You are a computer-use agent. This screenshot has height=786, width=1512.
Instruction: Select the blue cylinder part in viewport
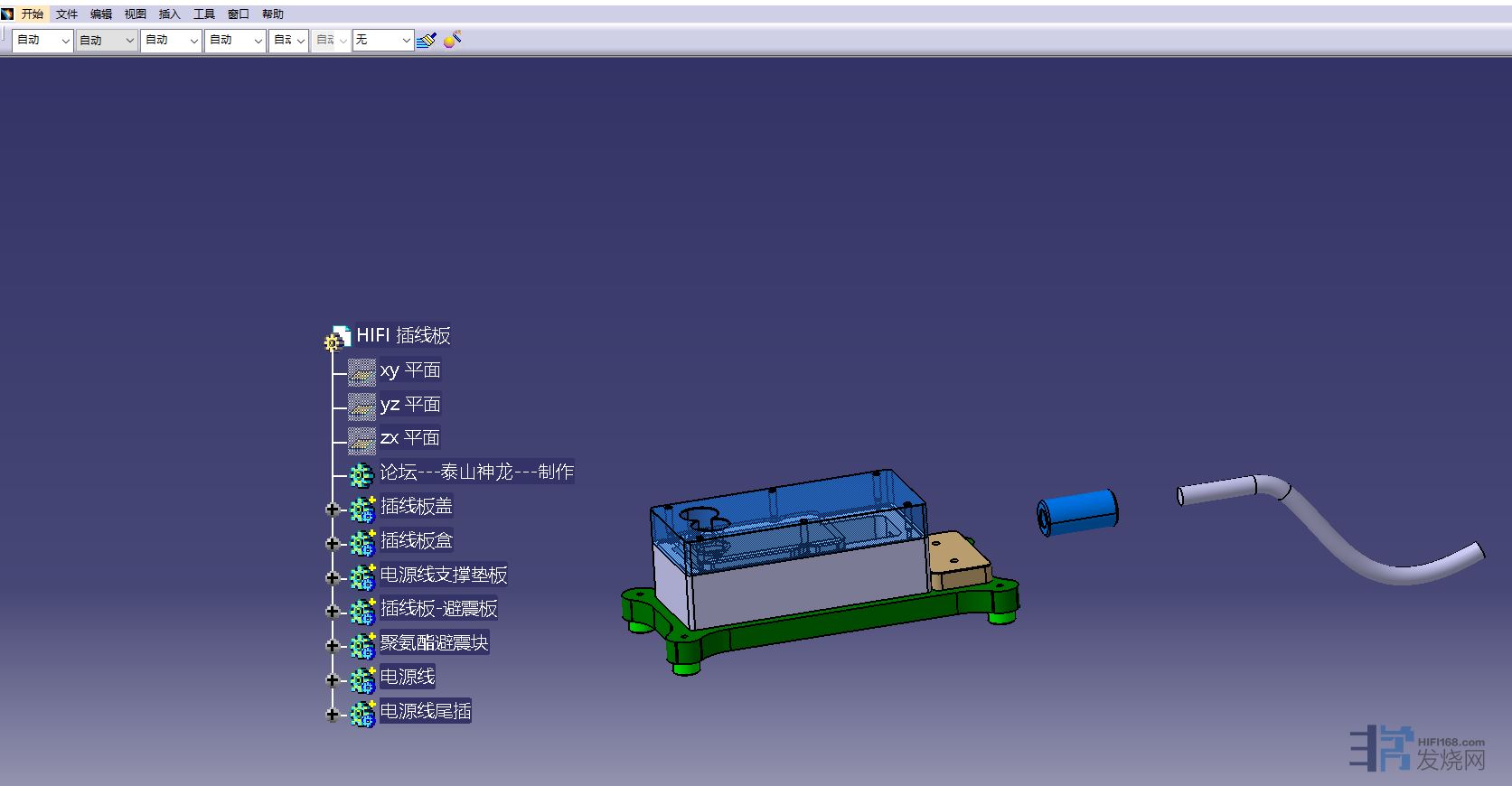pyautogui.click(x=1078, y=512)
